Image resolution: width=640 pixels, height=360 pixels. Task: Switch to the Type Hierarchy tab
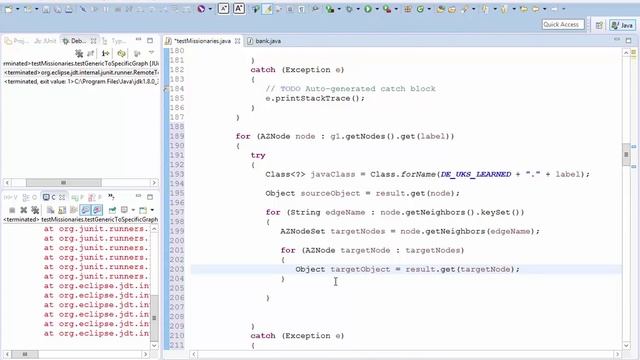coord(114,41)
